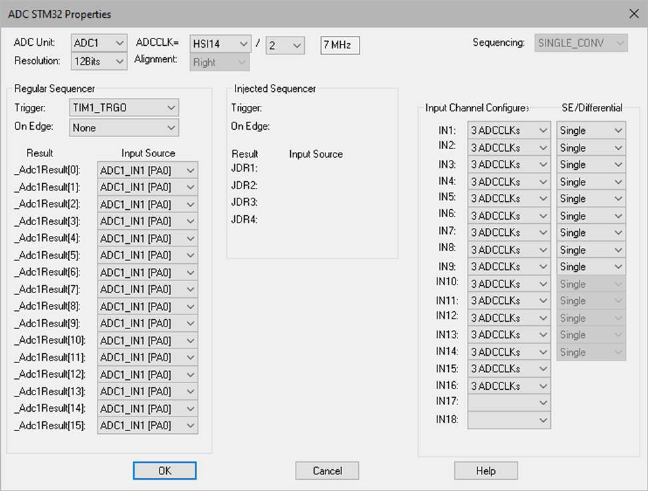Open the ADCCLK divider dropdown showing 2
The height and width of the screenshot is (491, 648).
tap(285, 45)
